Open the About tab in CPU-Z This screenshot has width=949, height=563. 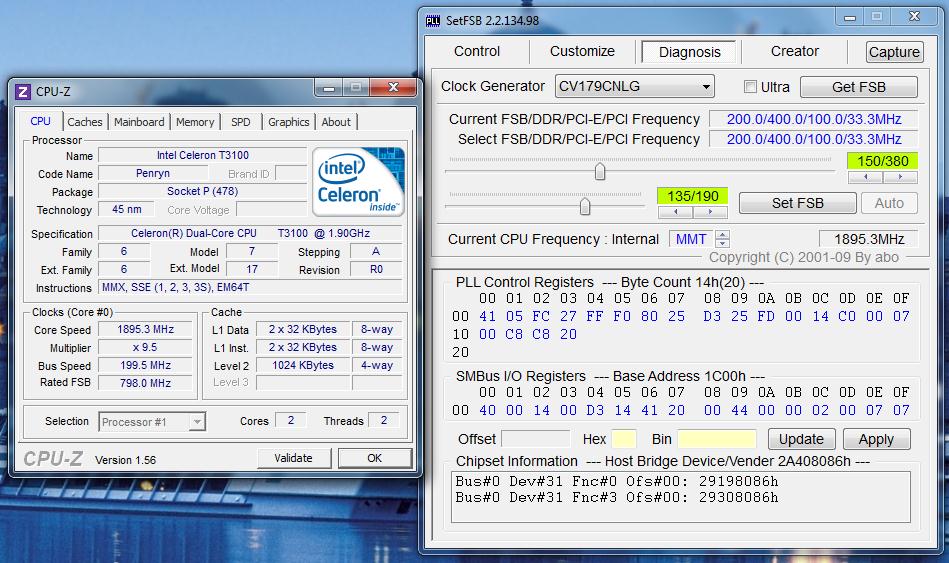click(x=336, y=122)
